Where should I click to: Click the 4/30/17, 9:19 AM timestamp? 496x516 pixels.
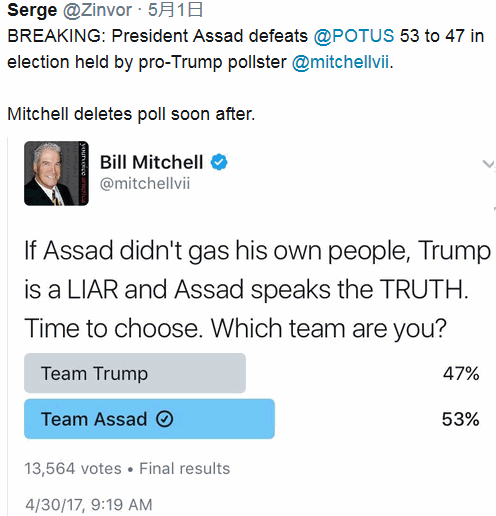pos(89,505)
